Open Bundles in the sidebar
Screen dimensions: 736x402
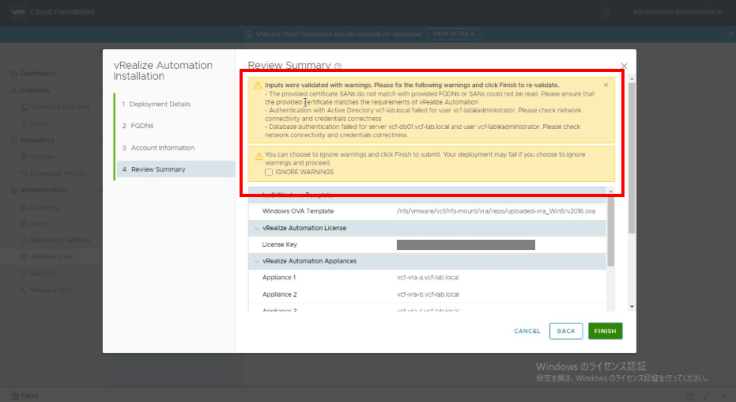[43, 156]
